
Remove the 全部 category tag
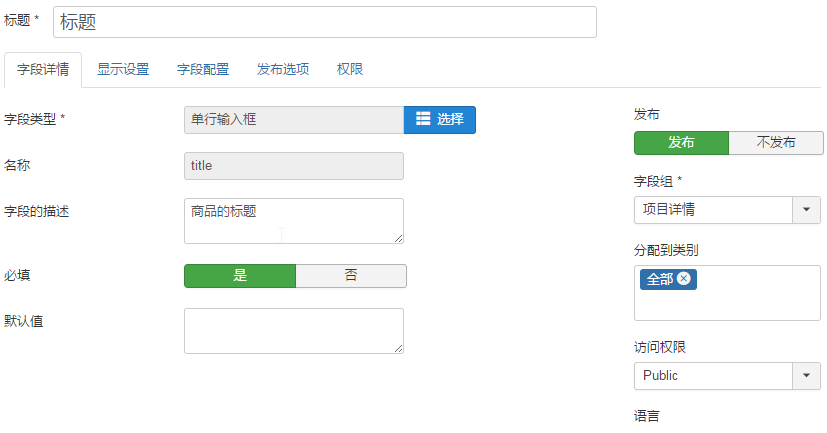[x=683, y=279]
